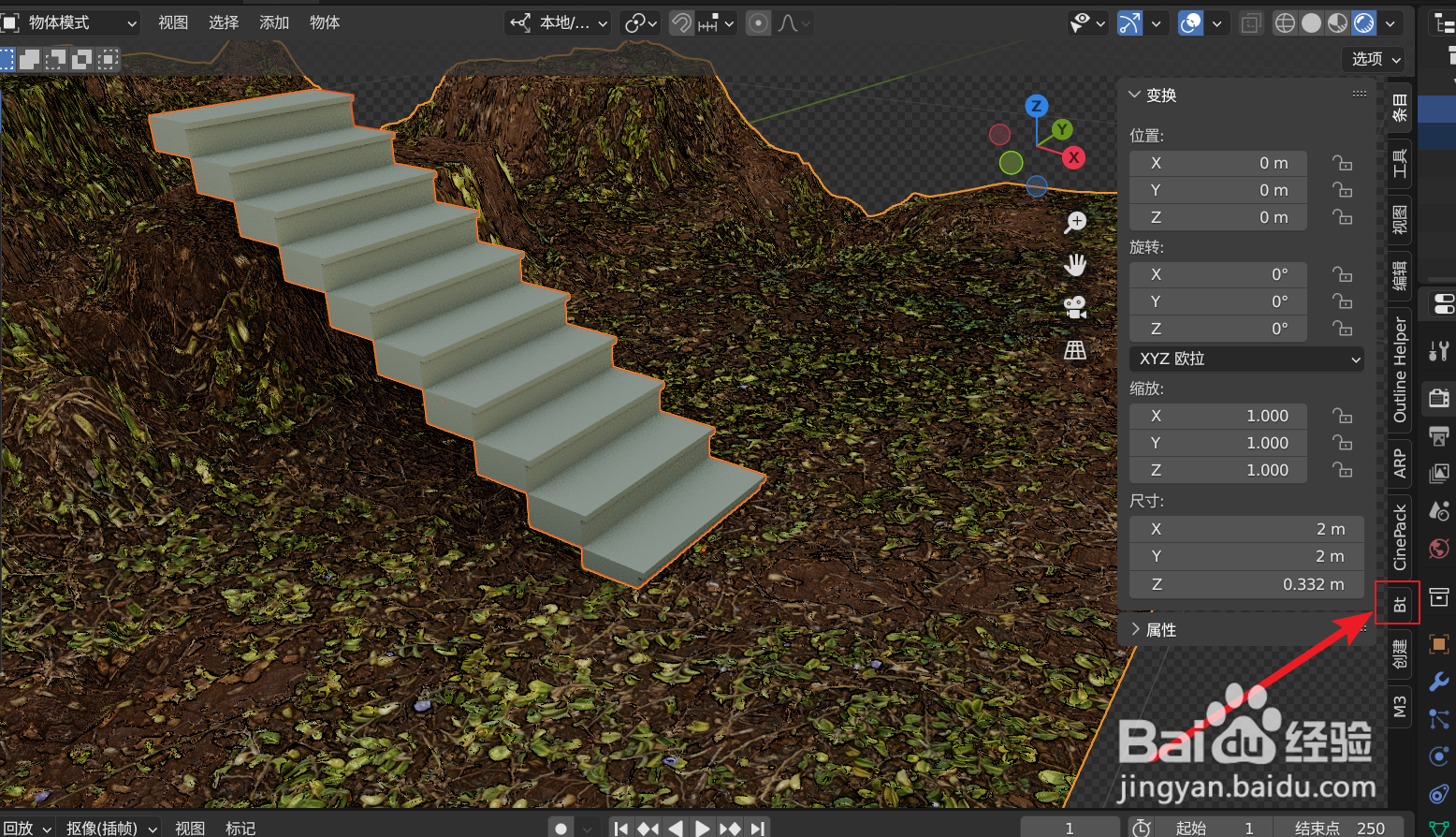Open snapping options dropdown
The width and height of the screenshot is (1456, 837).
coord(717,22)
